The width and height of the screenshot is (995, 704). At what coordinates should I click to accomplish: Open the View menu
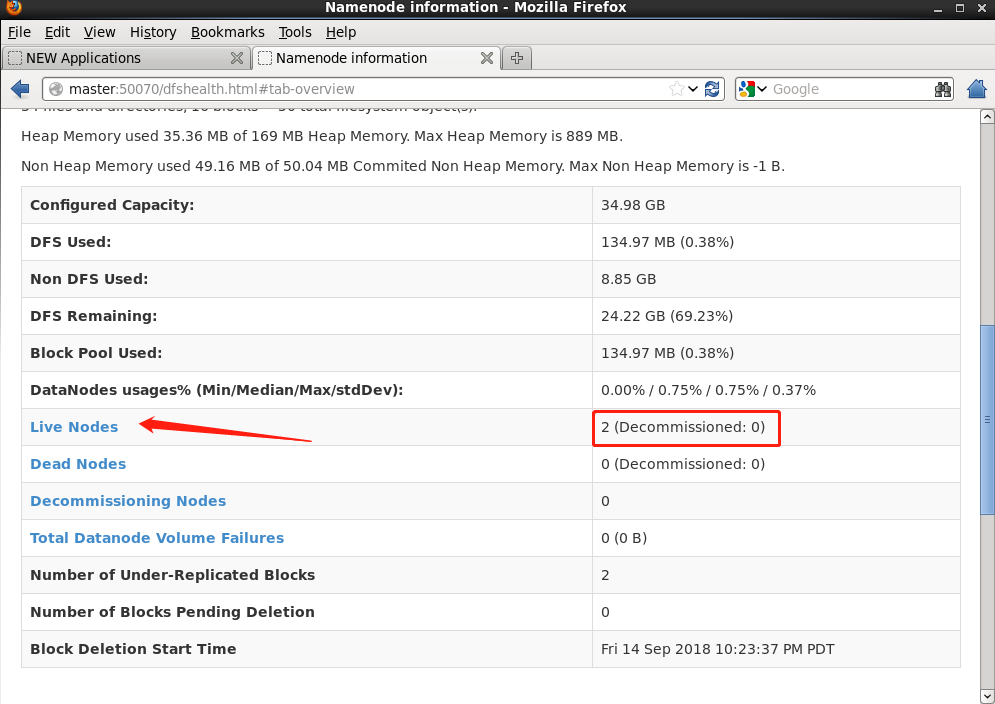(x=100, y=32)
